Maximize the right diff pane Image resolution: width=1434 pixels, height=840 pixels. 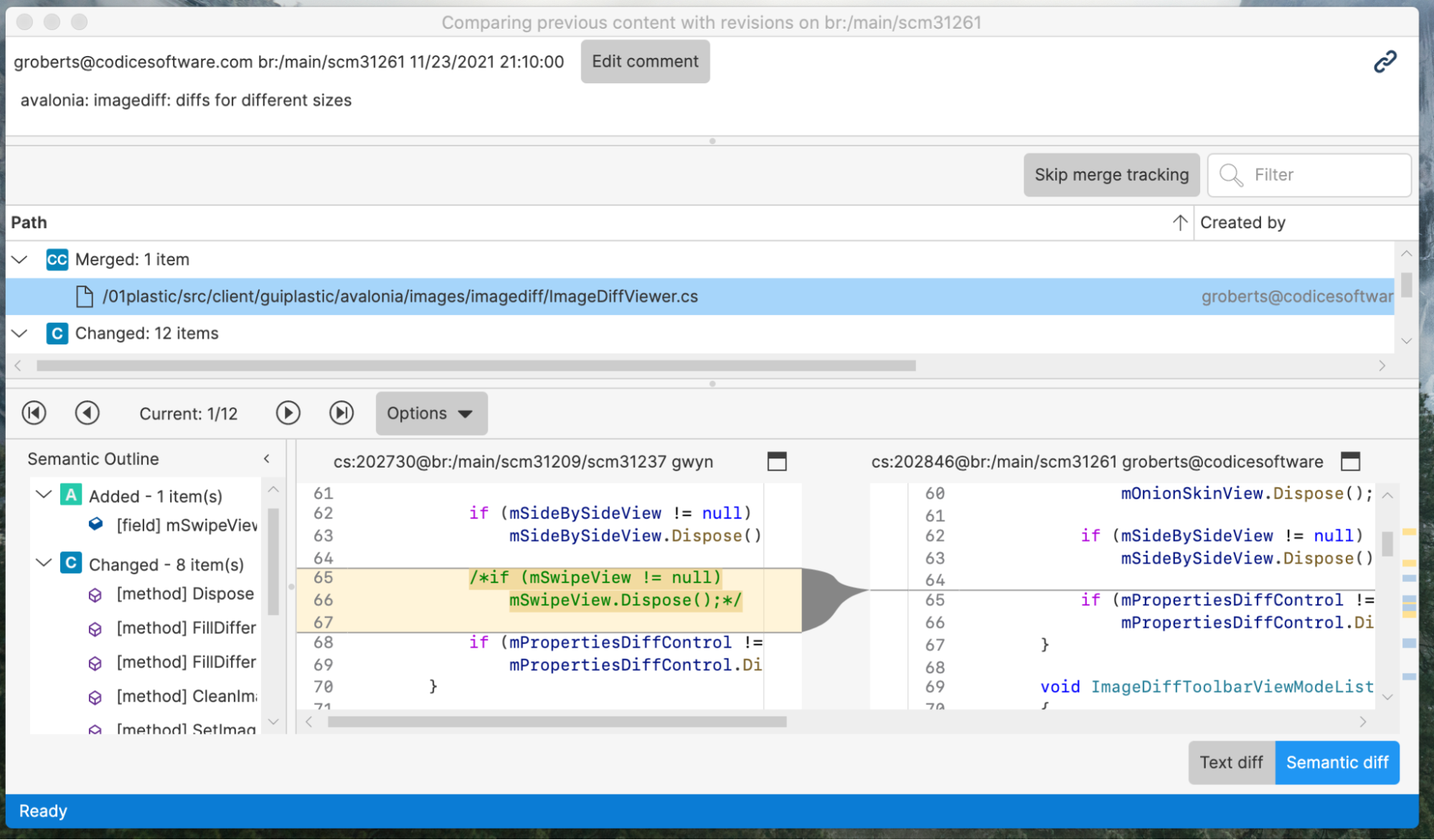(x=1352, y=462)
